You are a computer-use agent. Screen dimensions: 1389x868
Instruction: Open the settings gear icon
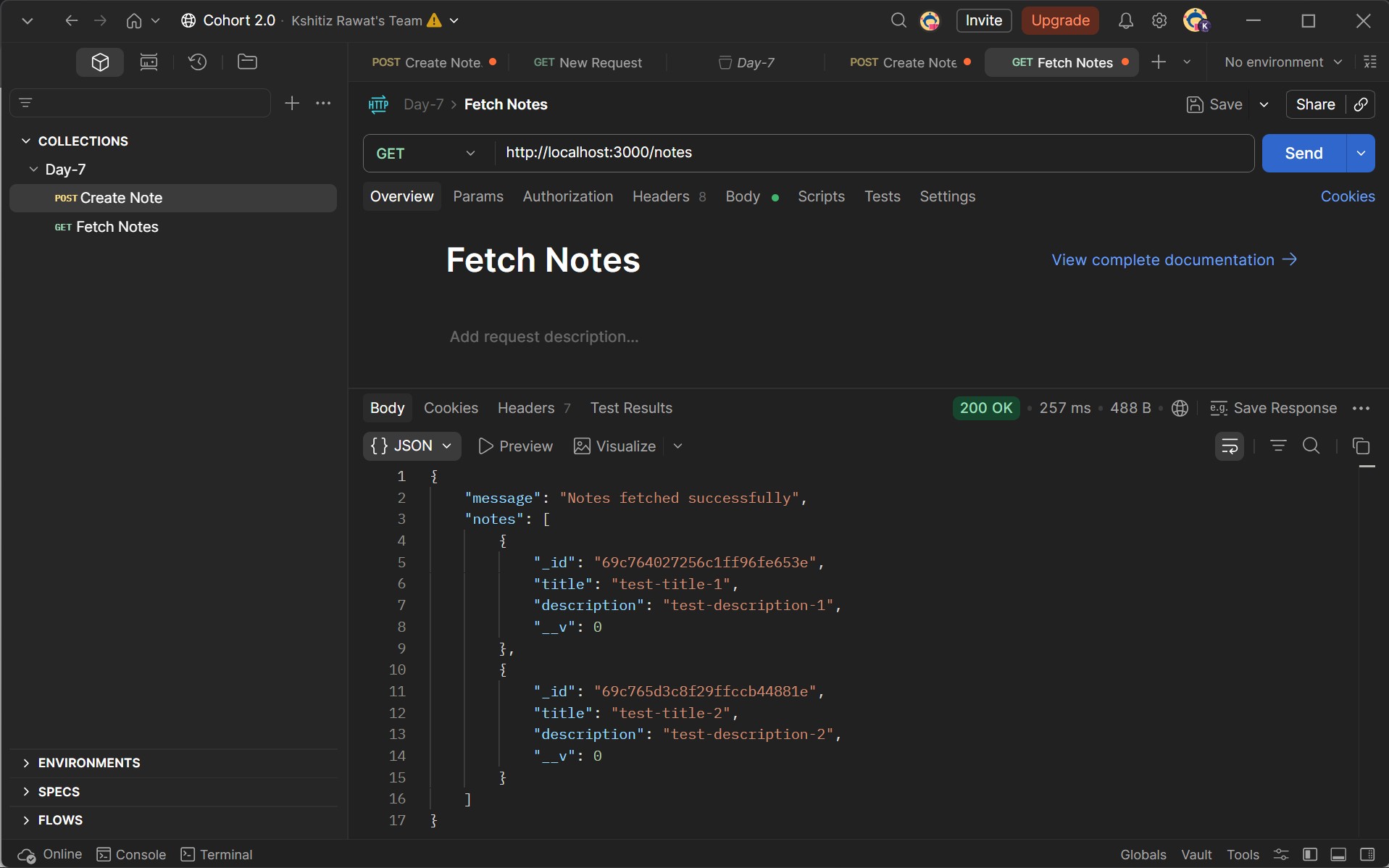click(x=1159, y=21)
